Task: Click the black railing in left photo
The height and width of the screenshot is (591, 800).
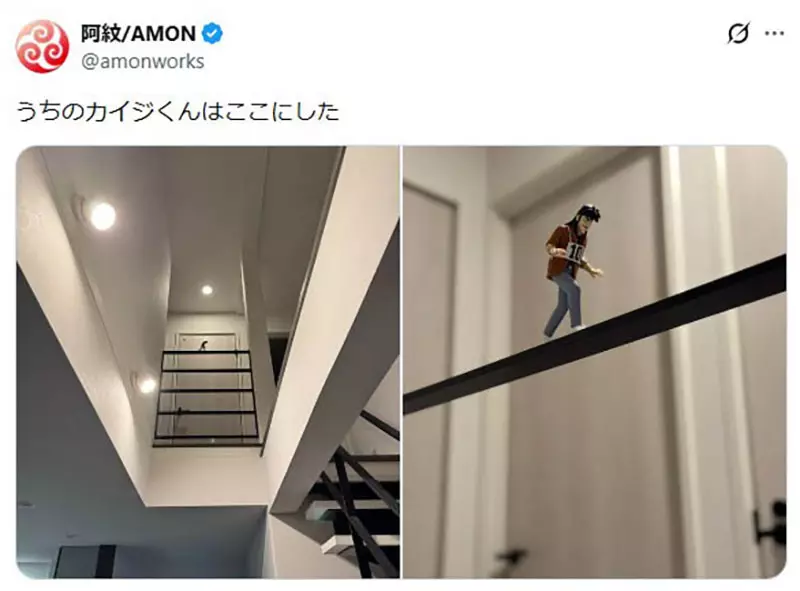Action: coord(206,396)
